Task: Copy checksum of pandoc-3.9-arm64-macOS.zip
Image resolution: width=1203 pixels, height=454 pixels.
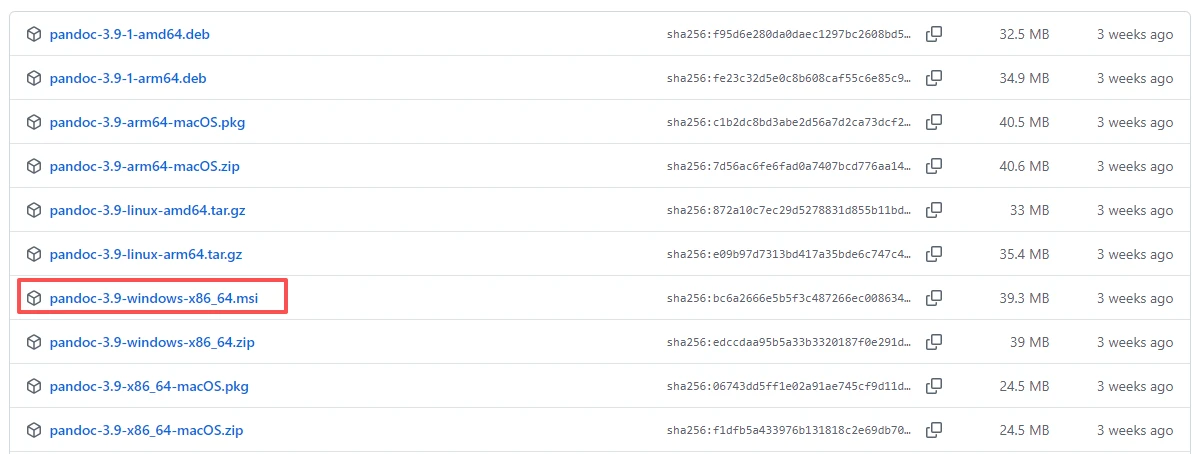Action: click(934, 166)
